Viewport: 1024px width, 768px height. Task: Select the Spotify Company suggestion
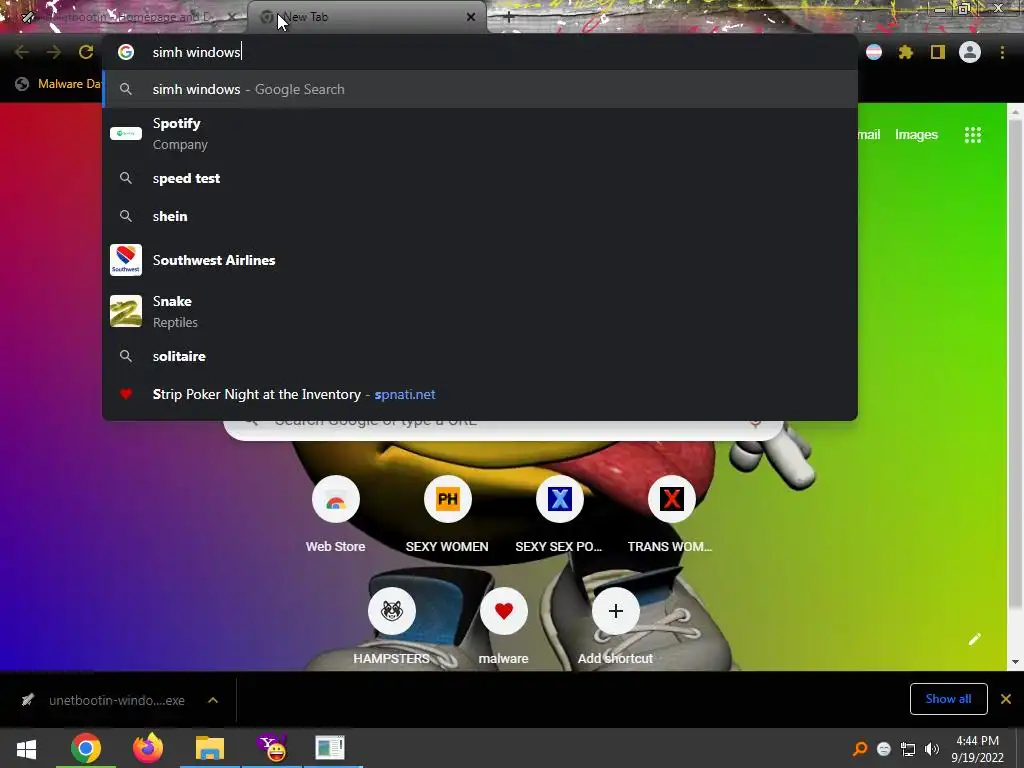pos(480,133)
